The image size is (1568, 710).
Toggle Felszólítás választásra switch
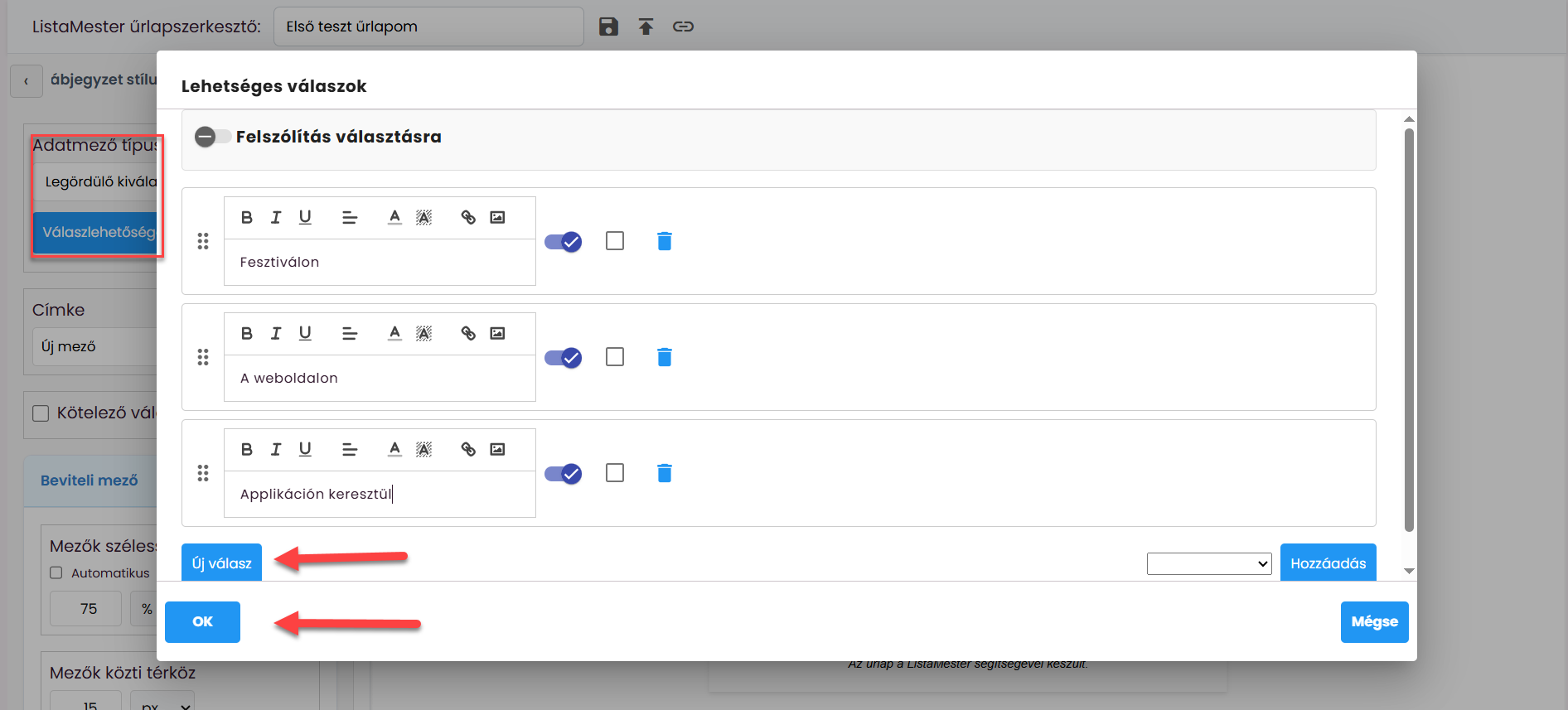212,137
